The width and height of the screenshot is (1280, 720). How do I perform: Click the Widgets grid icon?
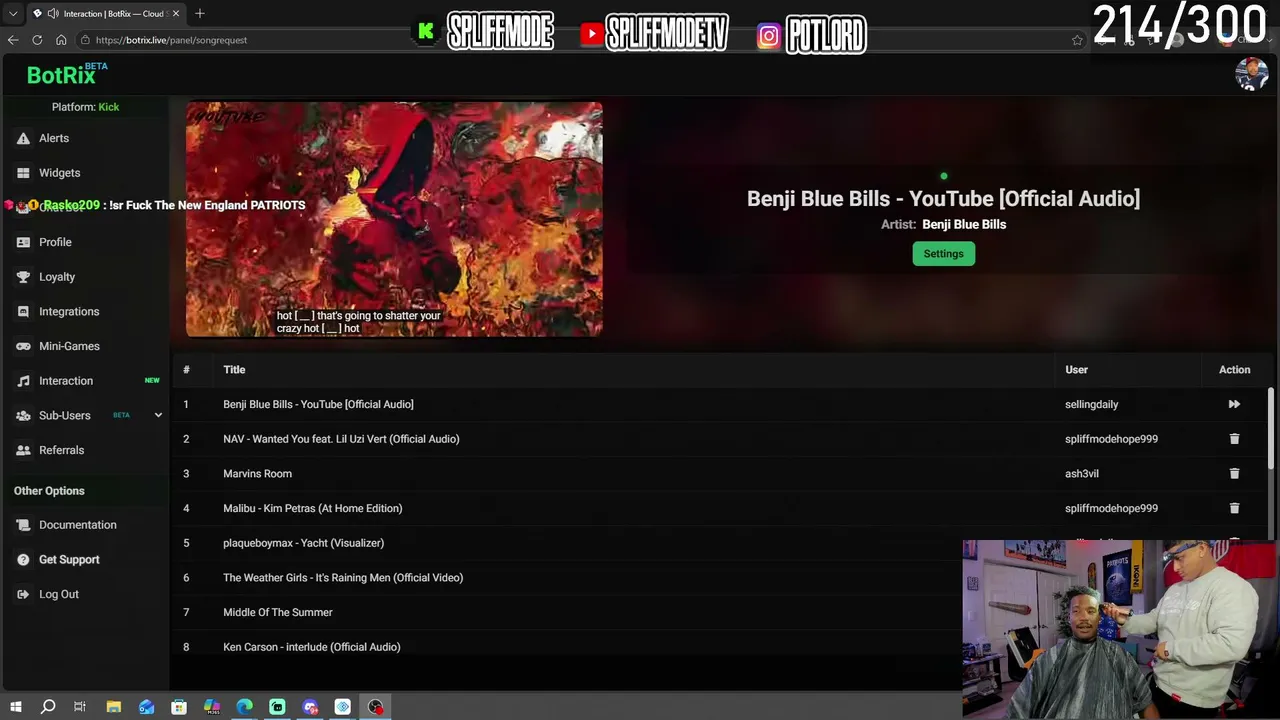(23, 173)
